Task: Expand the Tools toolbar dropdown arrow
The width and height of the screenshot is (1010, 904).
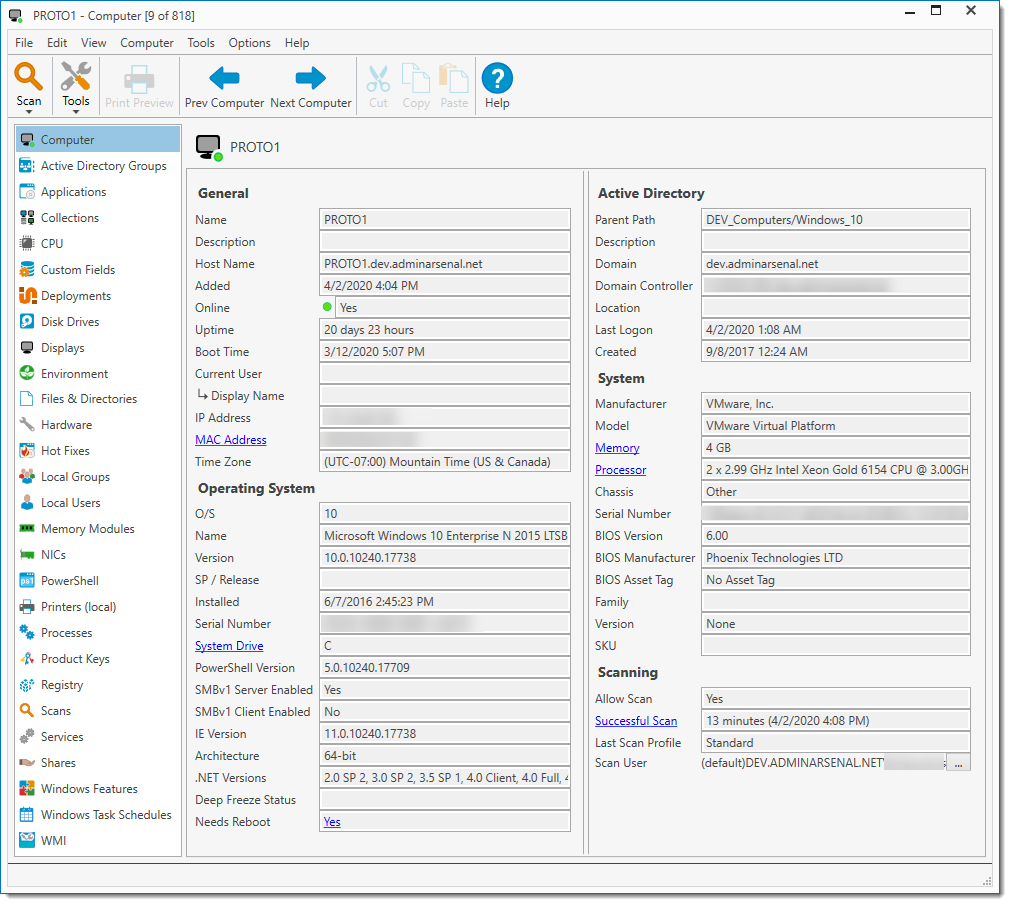Action: 76,112
